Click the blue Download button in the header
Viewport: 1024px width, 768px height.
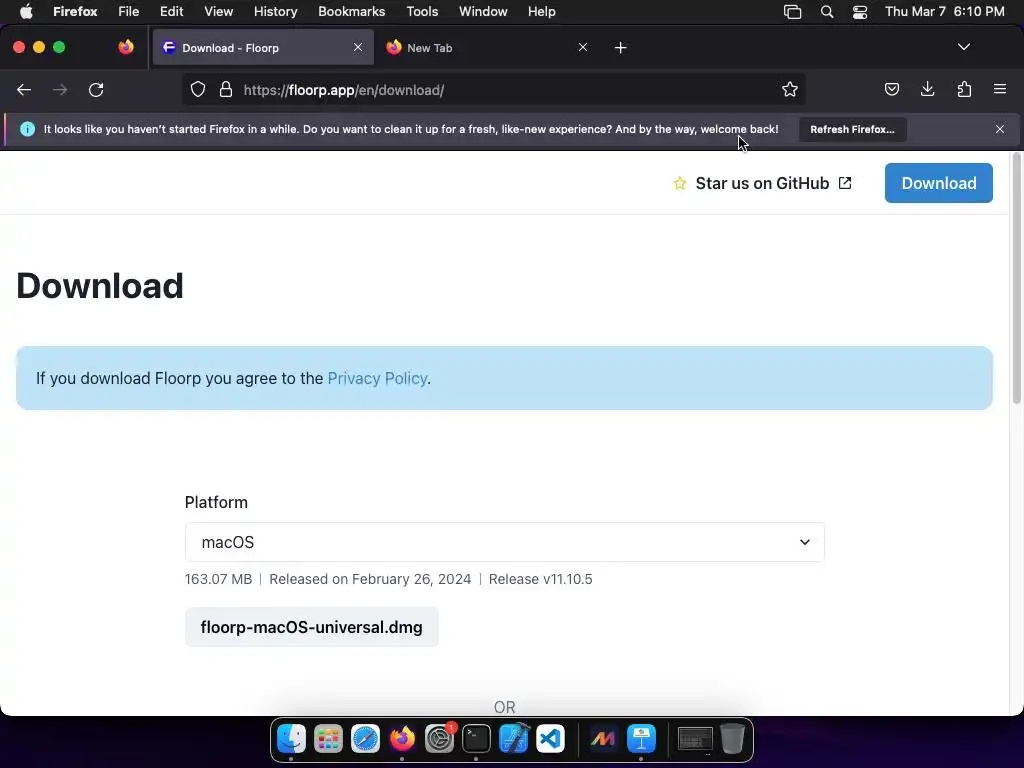coord(938,183)
